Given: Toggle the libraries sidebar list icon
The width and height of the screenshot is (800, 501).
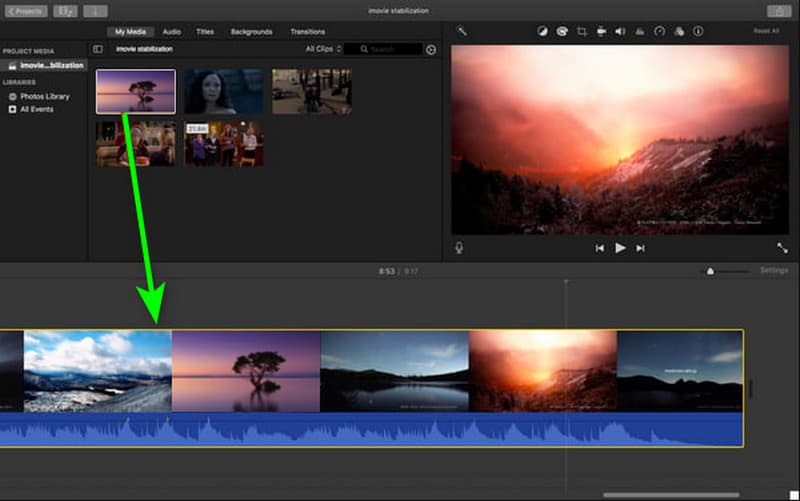Looking at the screenshot, I should (x=97, y=49).
